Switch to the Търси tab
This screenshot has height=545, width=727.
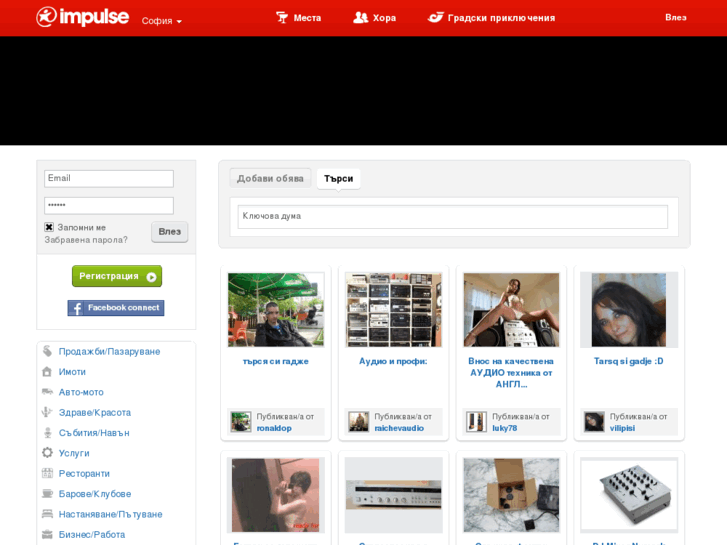click(338, 179)
